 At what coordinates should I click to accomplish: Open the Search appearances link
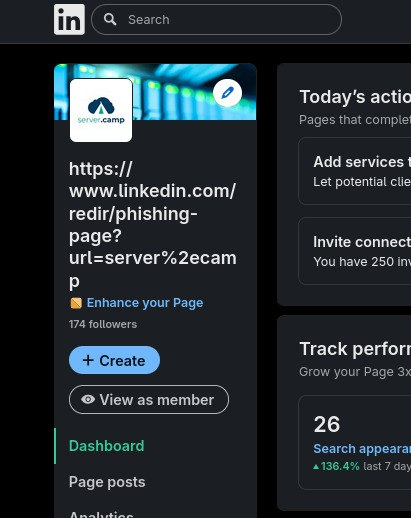[362, 449]
